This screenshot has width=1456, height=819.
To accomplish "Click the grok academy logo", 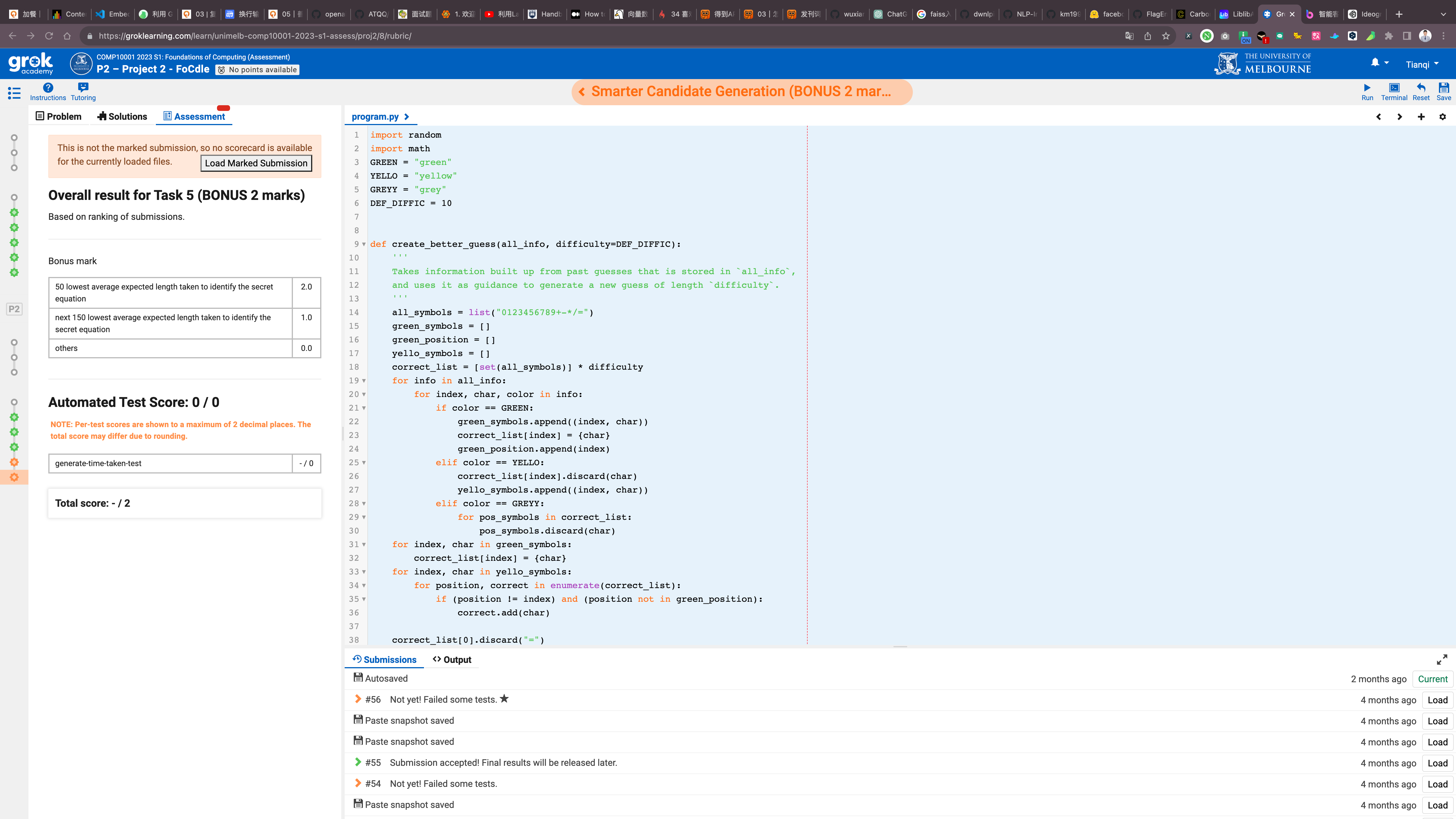I will [x=30, y=64].
